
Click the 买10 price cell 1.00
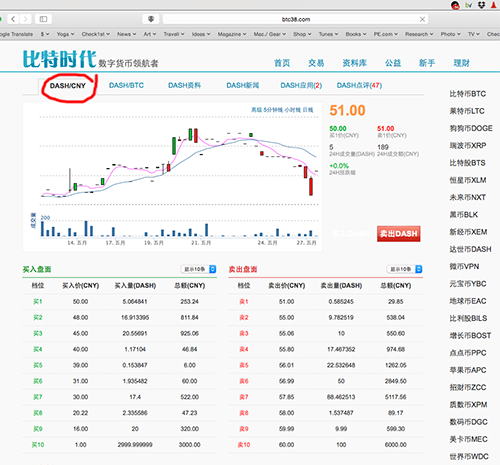(x=81, y=445)
